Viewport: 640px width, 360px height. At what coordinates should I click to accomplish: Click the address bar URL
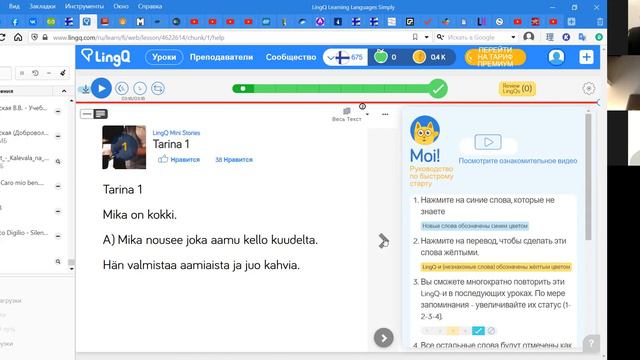(x=139, y=38)
